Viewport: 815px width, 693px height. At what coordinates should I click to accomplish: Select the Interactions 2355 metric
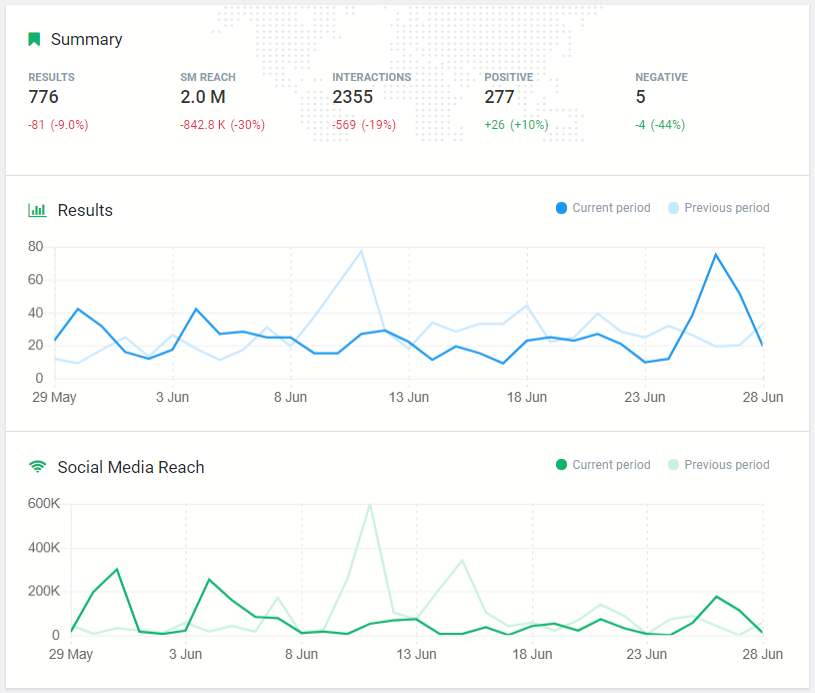(x=353, y=97)
